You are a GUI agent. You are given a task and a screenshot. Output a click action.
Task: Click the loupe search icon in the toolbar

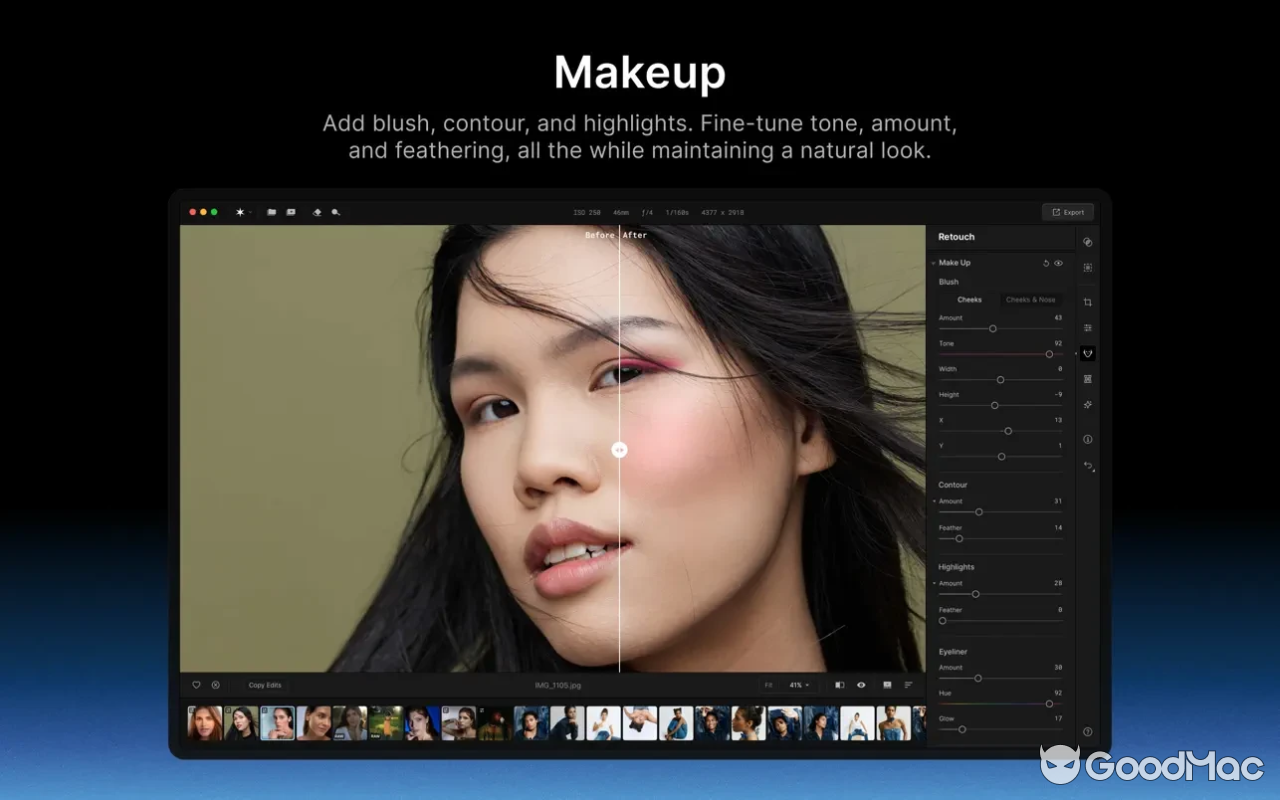click(337, 212)
